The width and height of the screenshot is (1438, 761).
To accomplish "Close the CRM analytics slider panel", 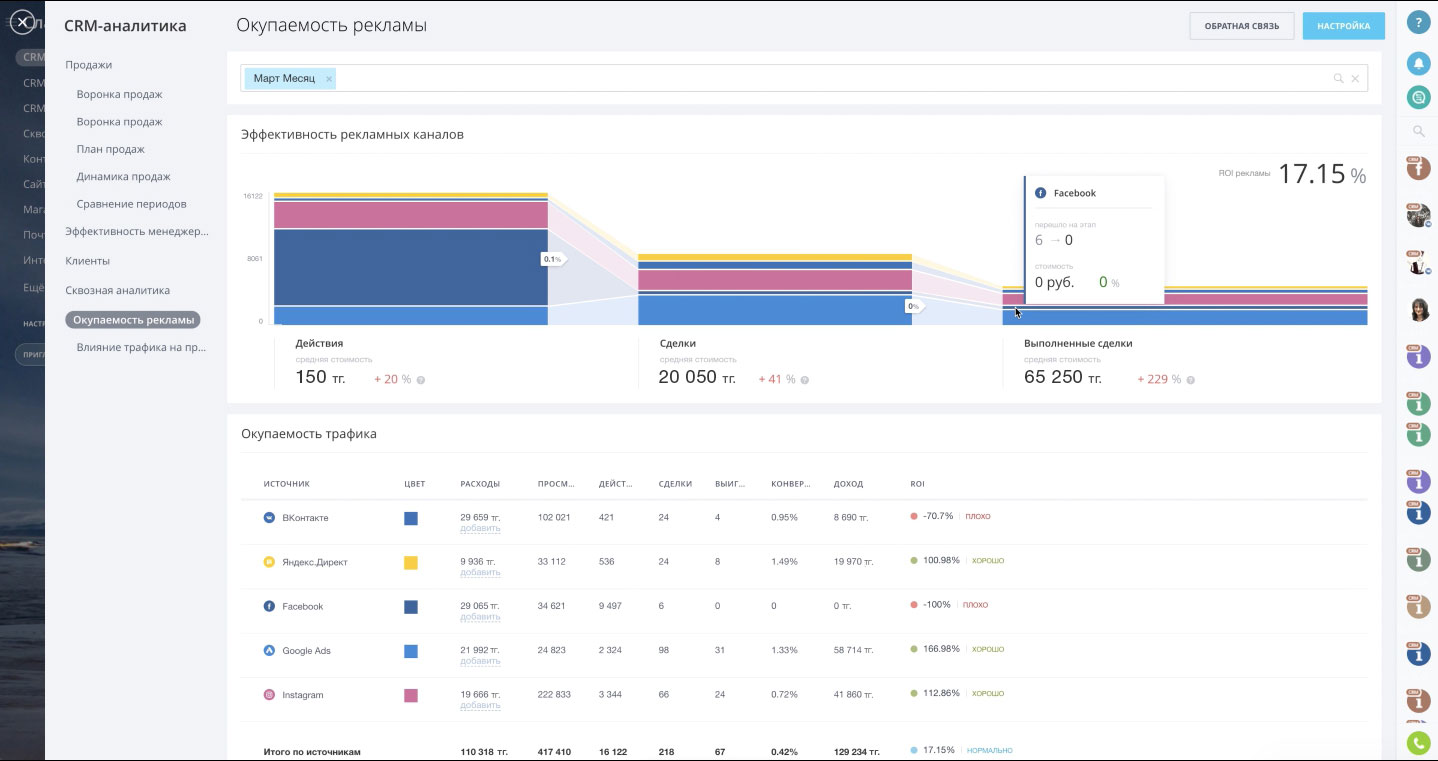I will point(22,22).
